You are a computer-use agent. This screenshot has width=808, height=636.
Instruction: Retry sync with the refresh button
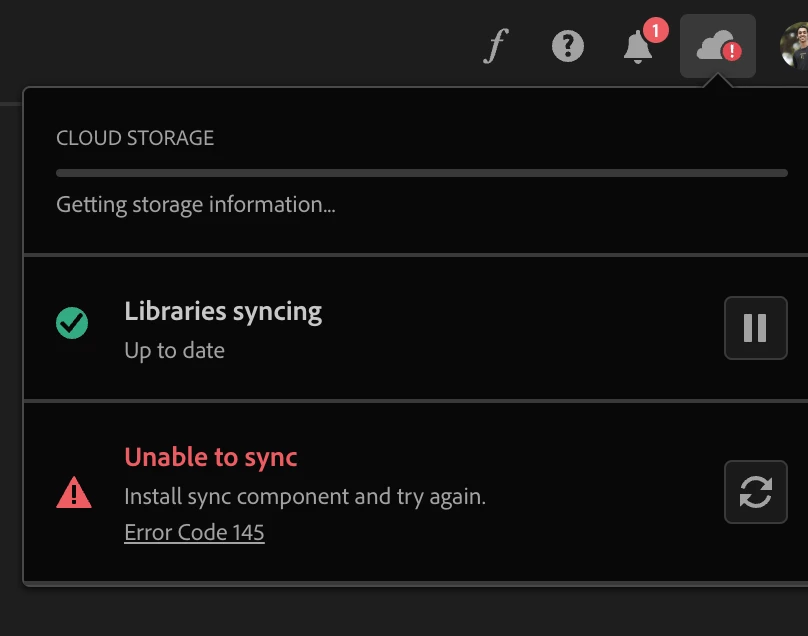755,491
